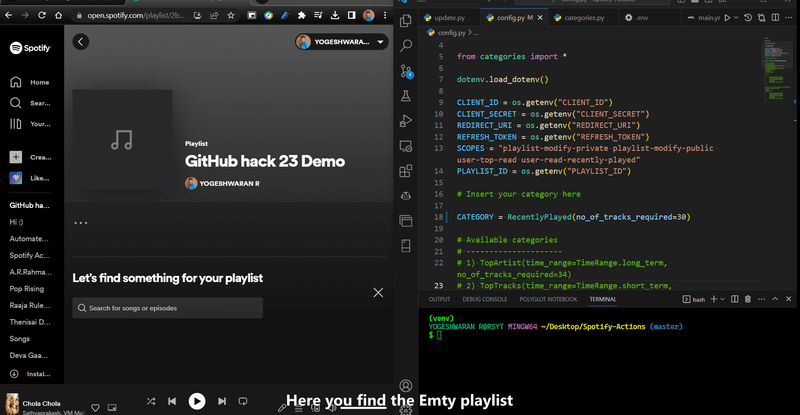Bookmark this page with star icon
This screenshot has height=415, width=800.
[x=231, y=15]
